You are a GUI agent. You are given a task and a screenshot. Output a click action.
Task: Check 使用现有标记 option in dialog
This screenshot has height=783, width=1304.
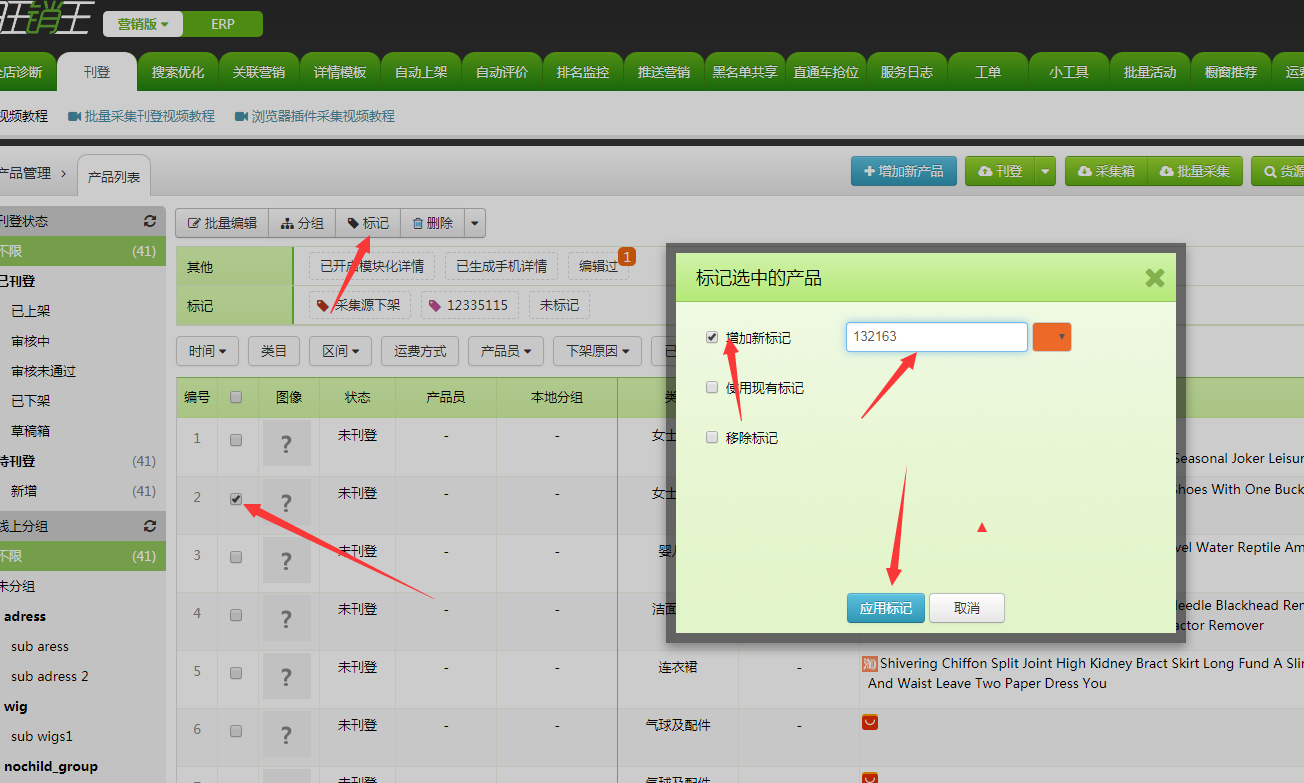point(712,387)
